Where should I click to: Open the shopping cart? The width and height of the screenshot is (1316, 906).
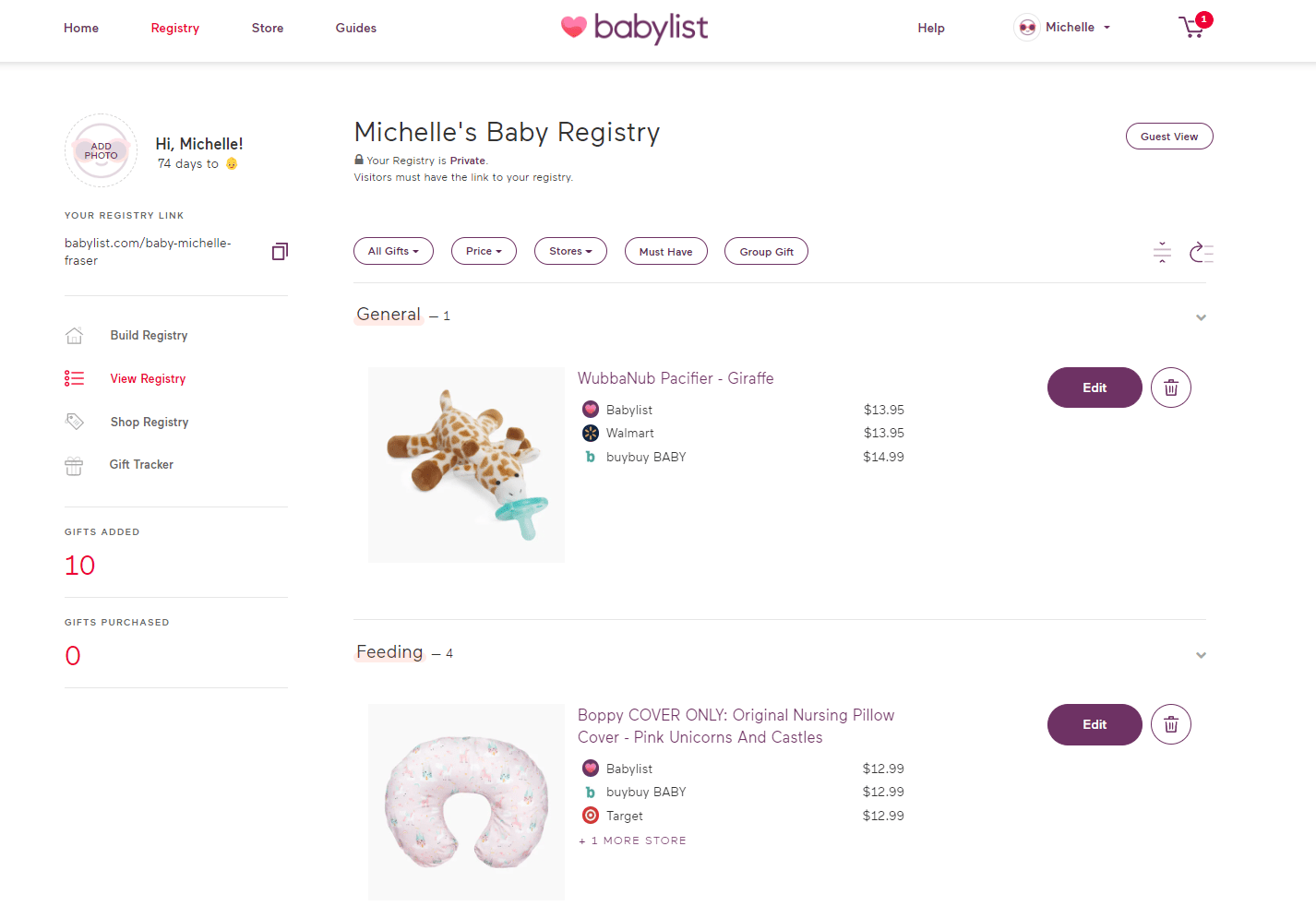coord(1191,29)
